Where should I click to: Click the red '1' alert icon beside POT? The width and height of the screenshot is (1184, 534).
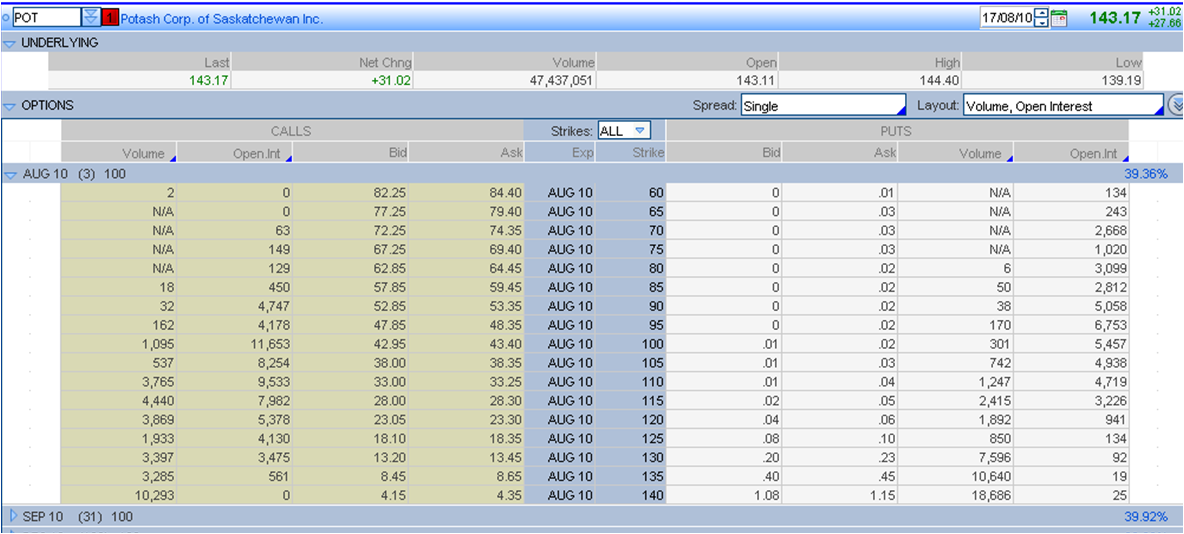109,17
